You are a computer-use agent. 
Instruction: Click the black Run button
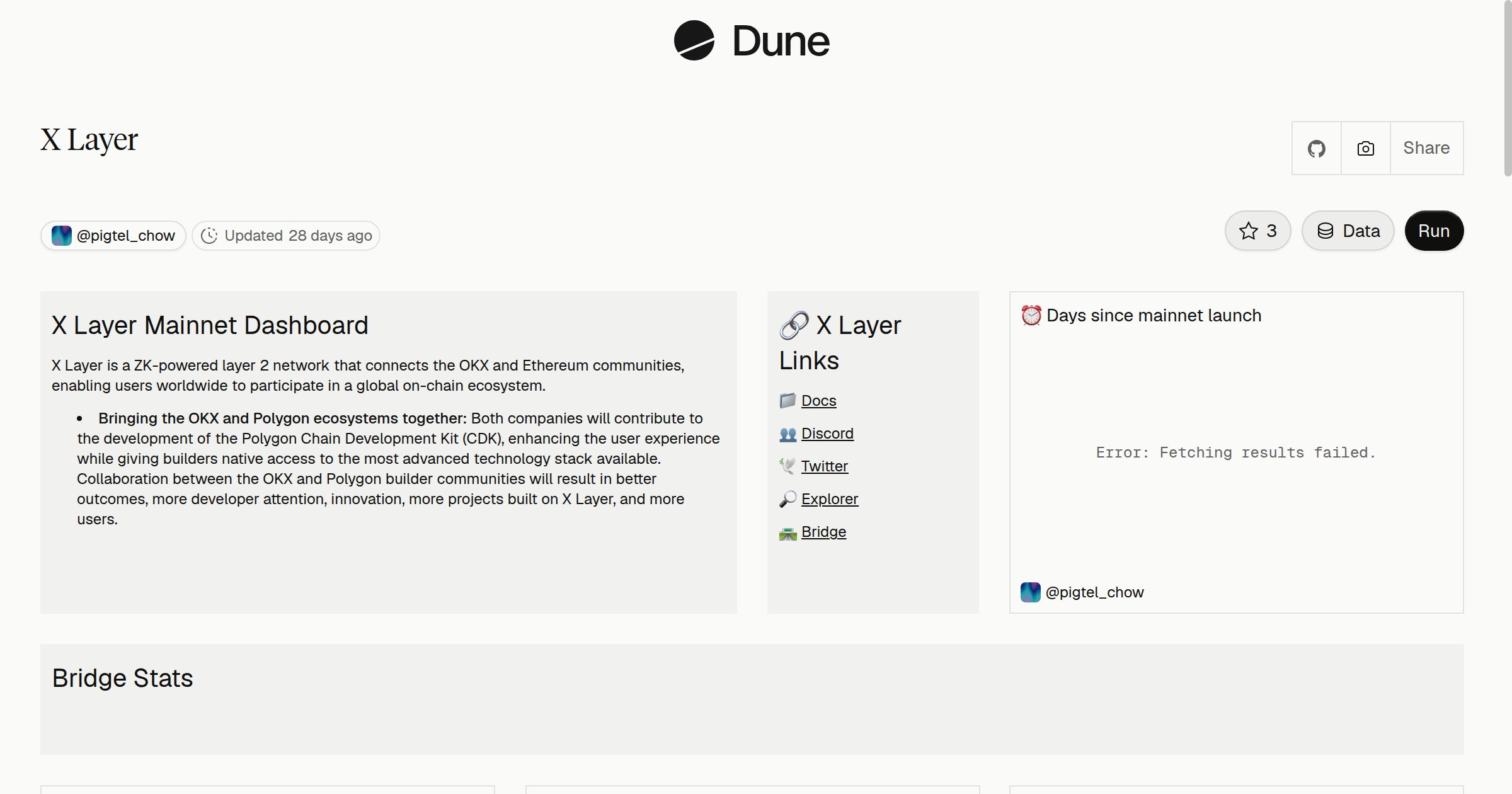pyautogui.click(x=1434, y=231)
